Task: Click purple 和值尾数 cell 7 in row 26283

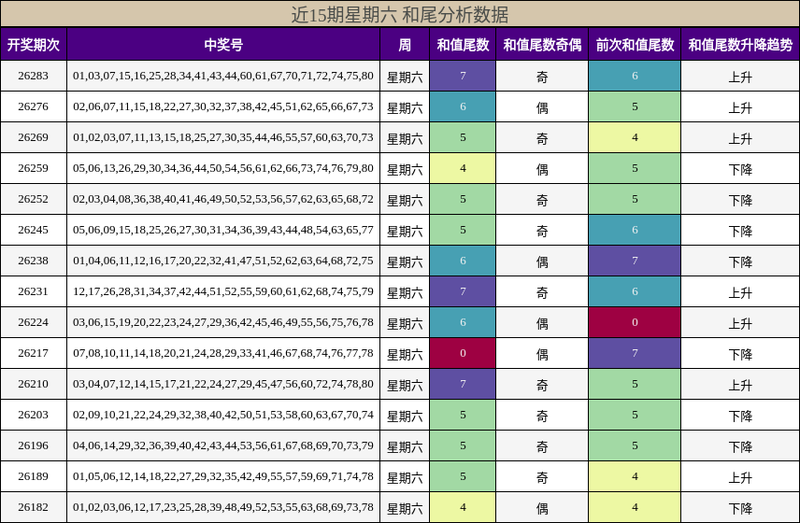Action: point(463,76)
